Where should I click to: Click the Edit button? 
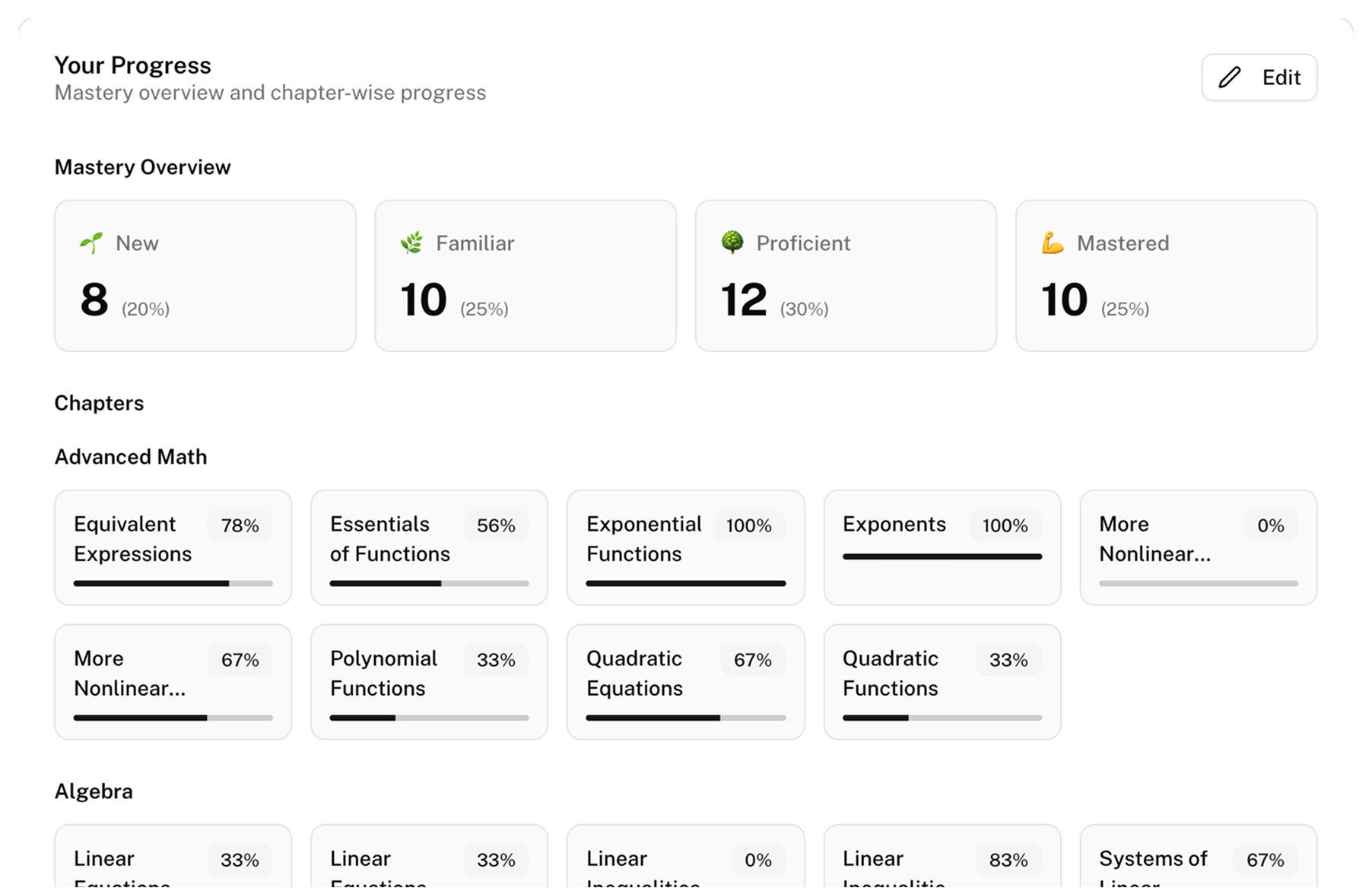(1259, 77)
